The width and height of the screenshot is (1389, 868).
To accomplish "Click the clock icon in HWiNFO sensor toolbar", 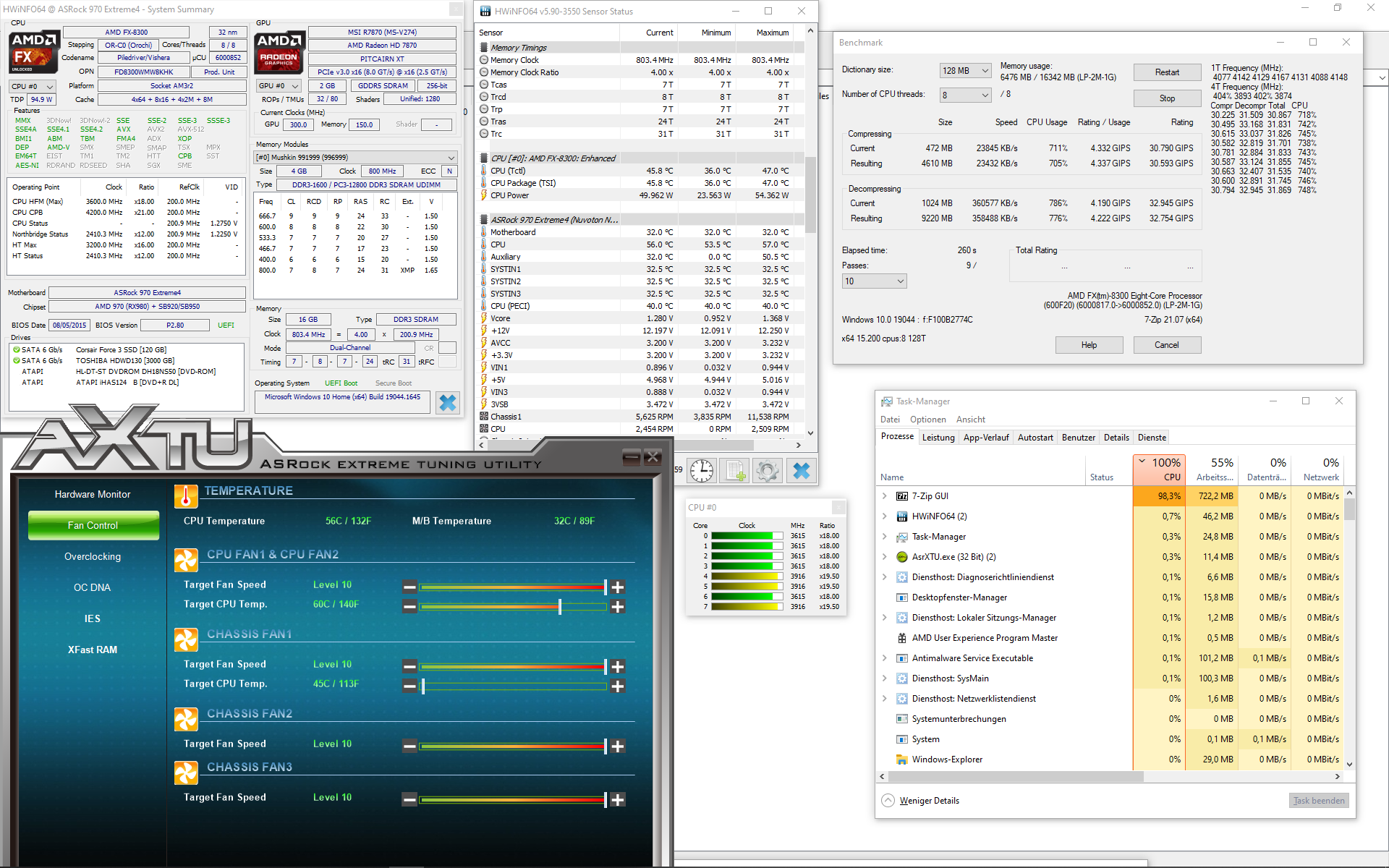I will click(701, 471).
